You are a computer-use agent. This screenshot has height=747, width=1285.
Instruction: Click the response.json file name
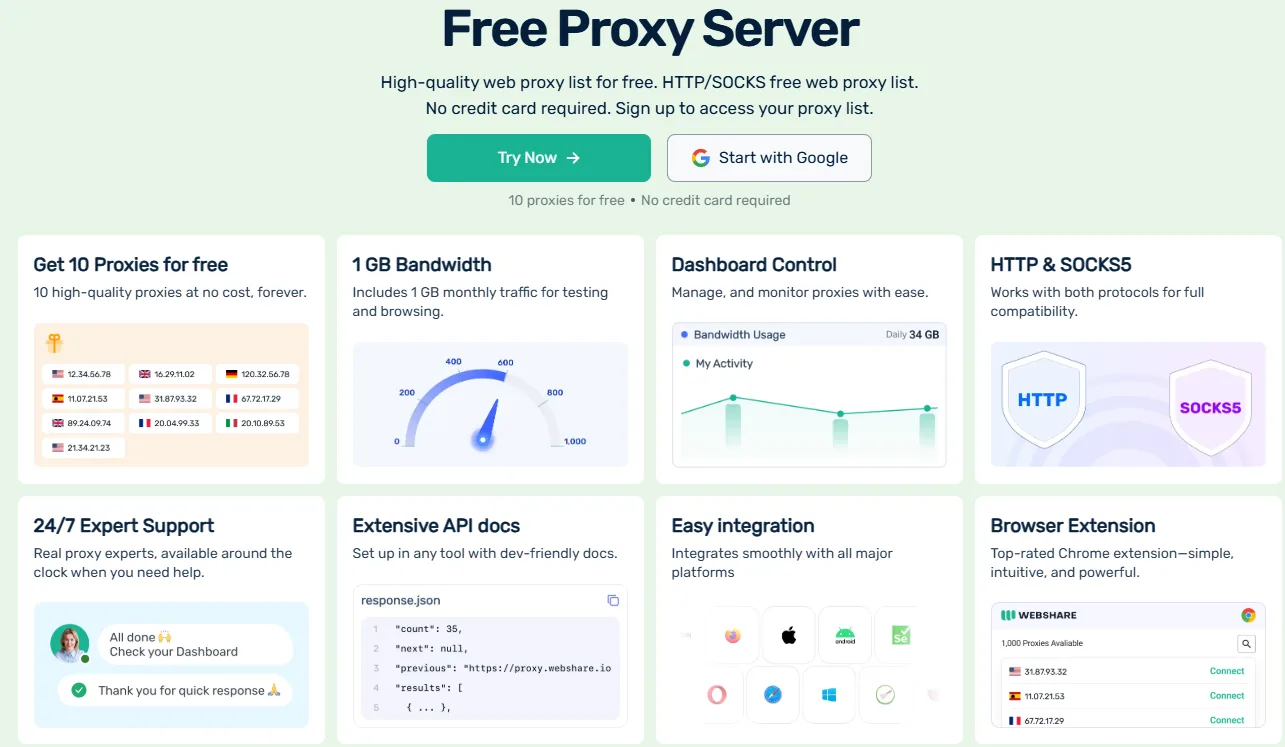(401, 600)
